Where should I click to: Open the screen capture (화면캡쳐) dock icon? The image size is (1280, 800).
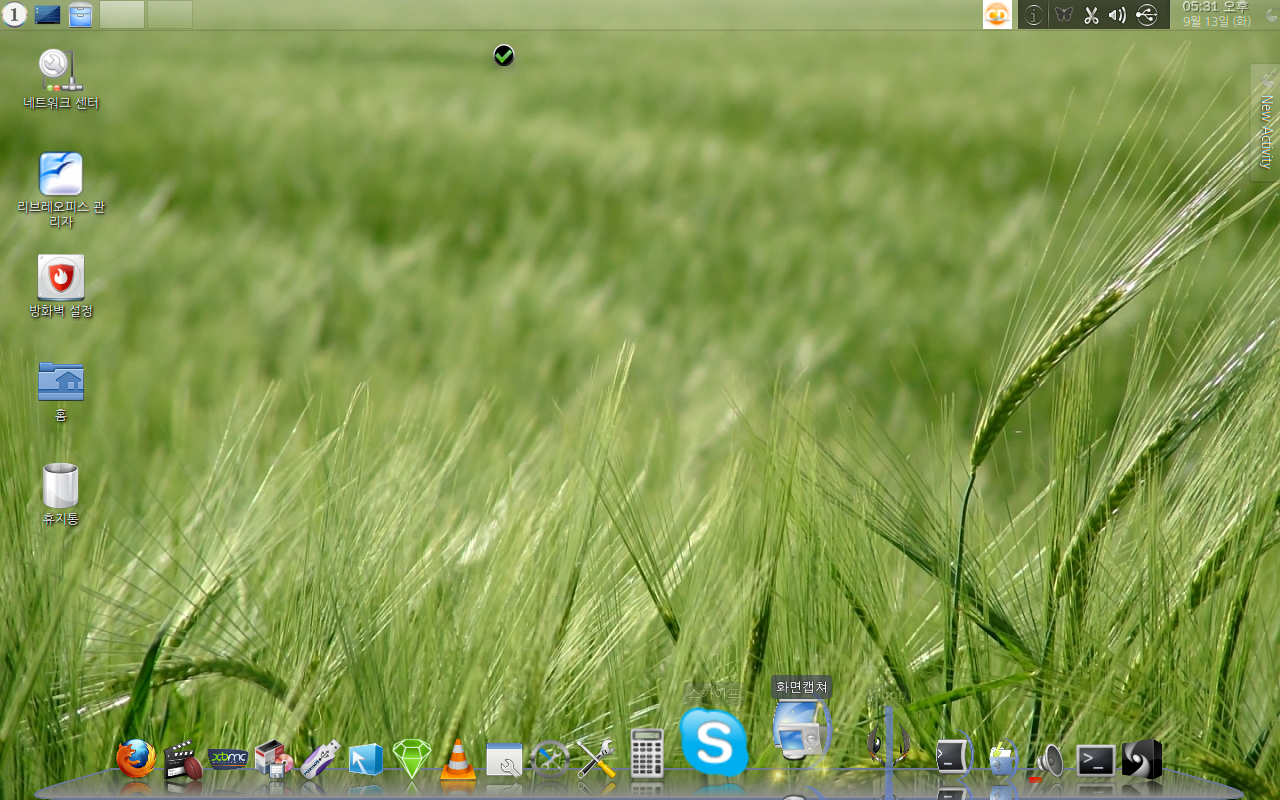[x=800, y=730]
